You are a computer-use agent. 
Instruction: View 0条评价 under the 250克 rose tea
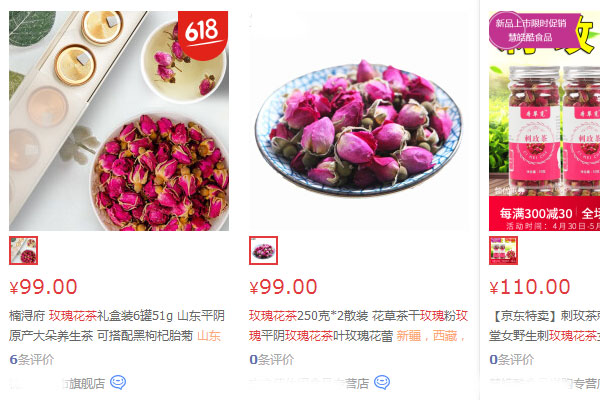tap(271, 359)
